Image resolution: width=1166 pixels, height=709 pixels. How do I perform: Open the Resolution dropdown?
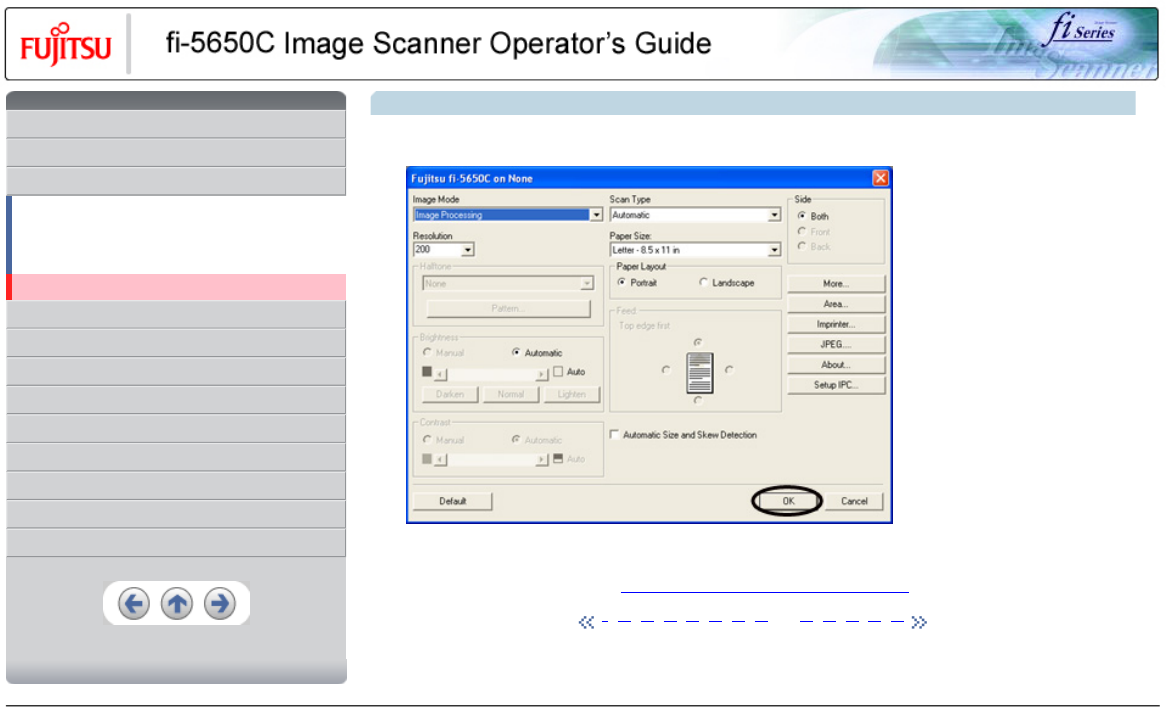468,250
